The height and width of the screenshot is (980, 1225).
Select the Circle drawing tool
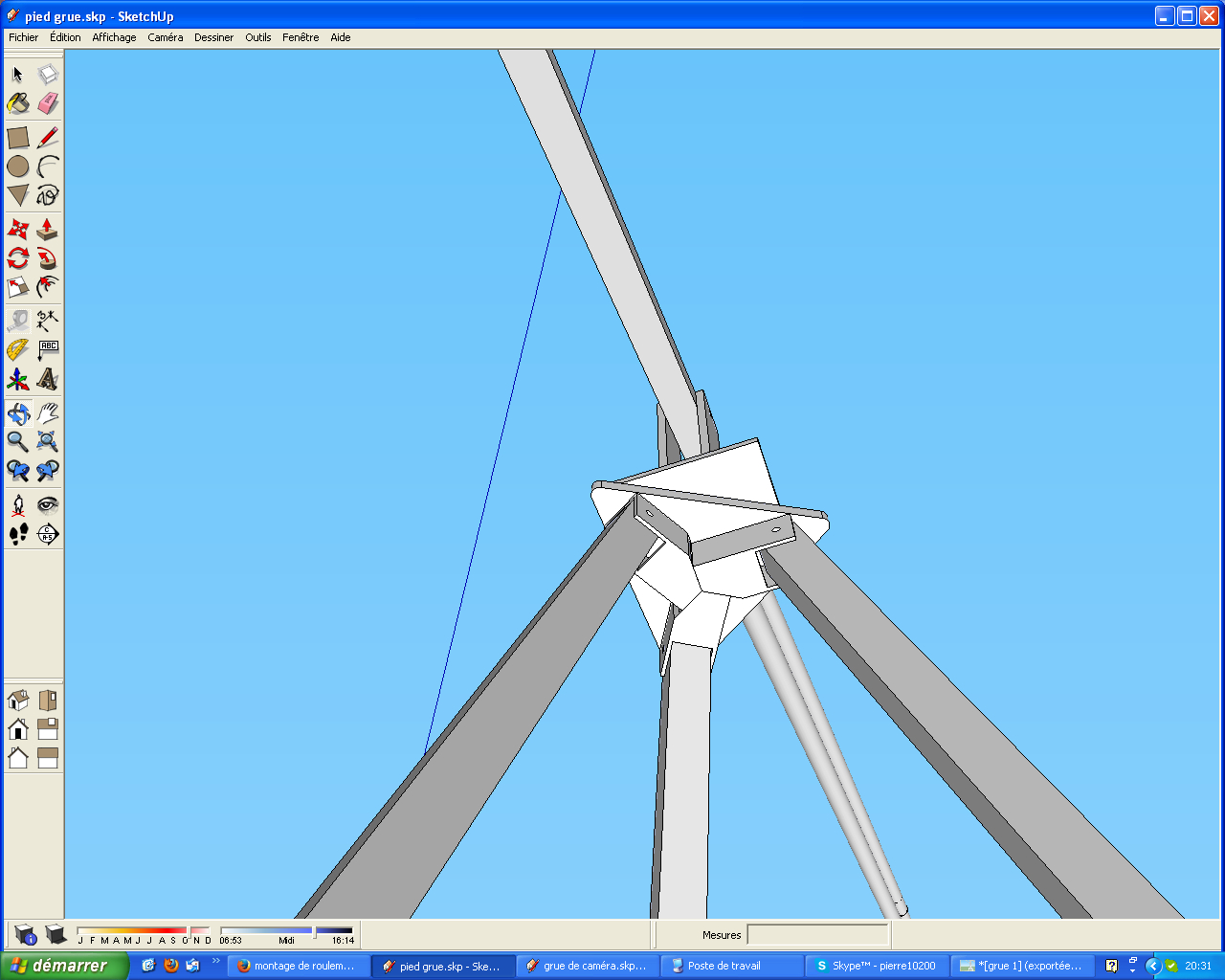pos(18,167)
